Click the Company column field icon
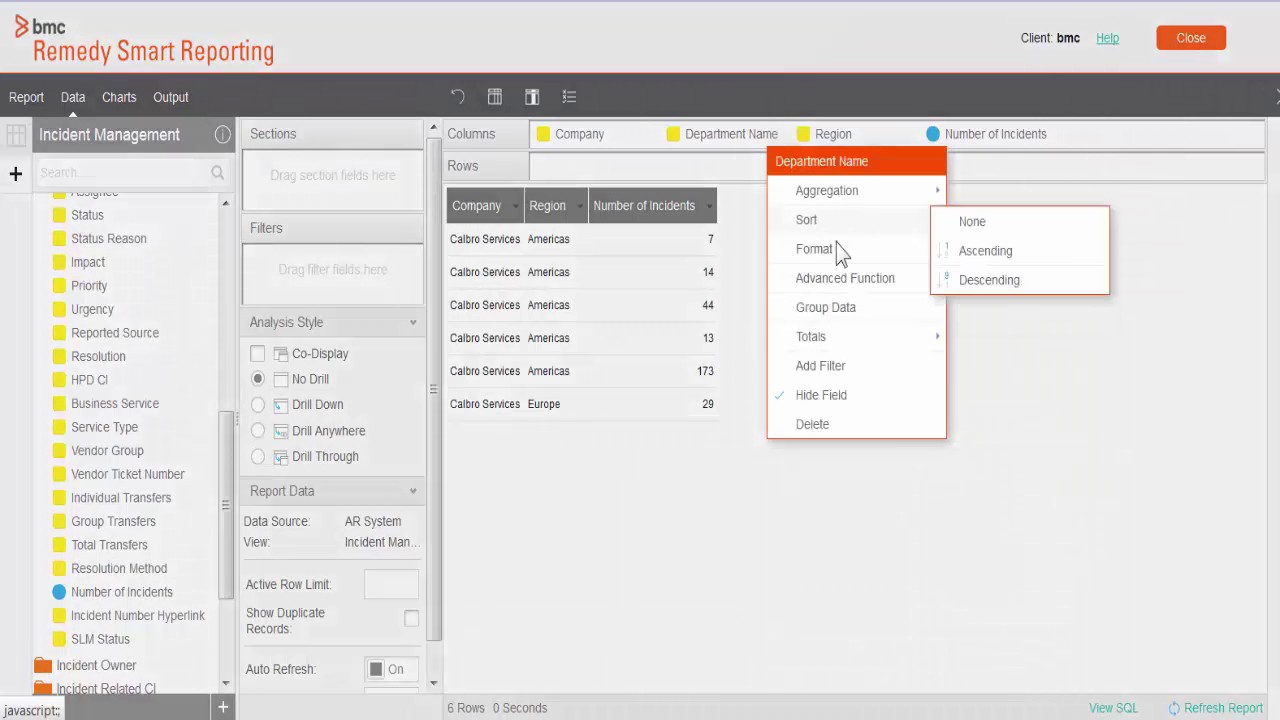 [x=543, y=134]
